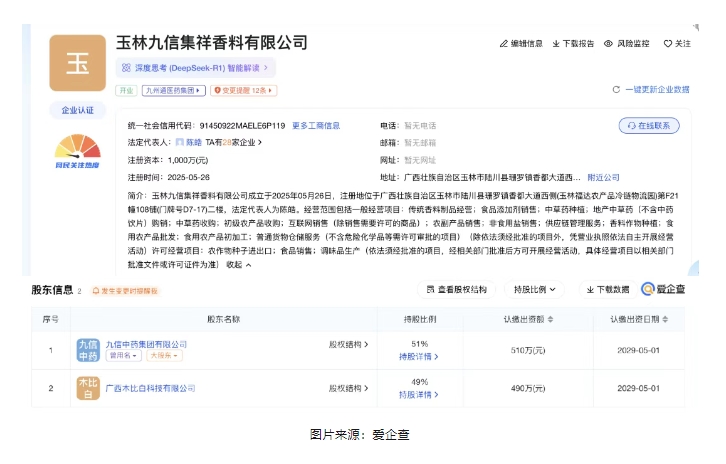Download report via 下载报告
The image size is (726, 464).
[573, 44]
